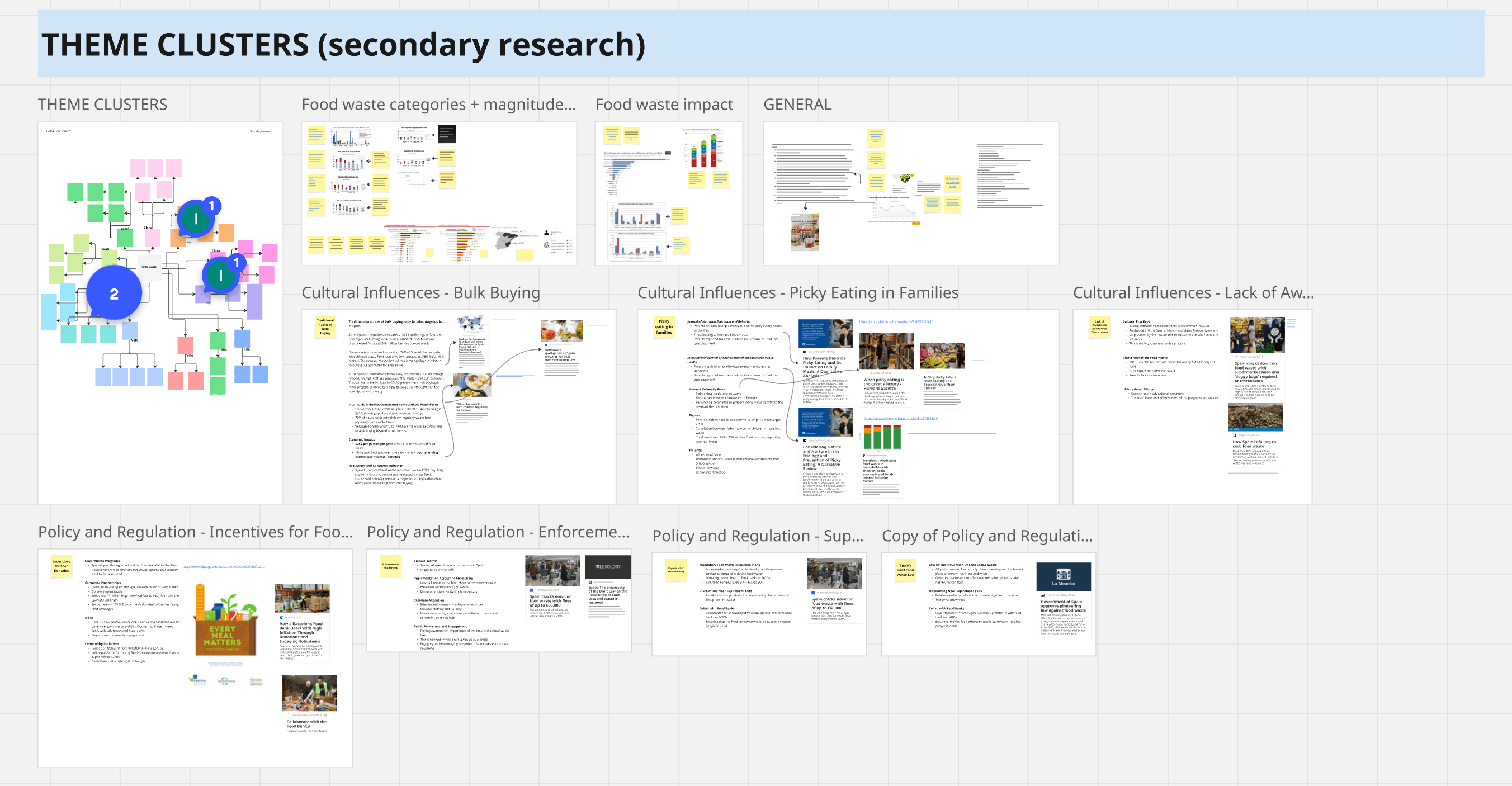Click the LEXOLOGY logo card
This screenshot has width=1512, height=786.
[x=607, y=566]
